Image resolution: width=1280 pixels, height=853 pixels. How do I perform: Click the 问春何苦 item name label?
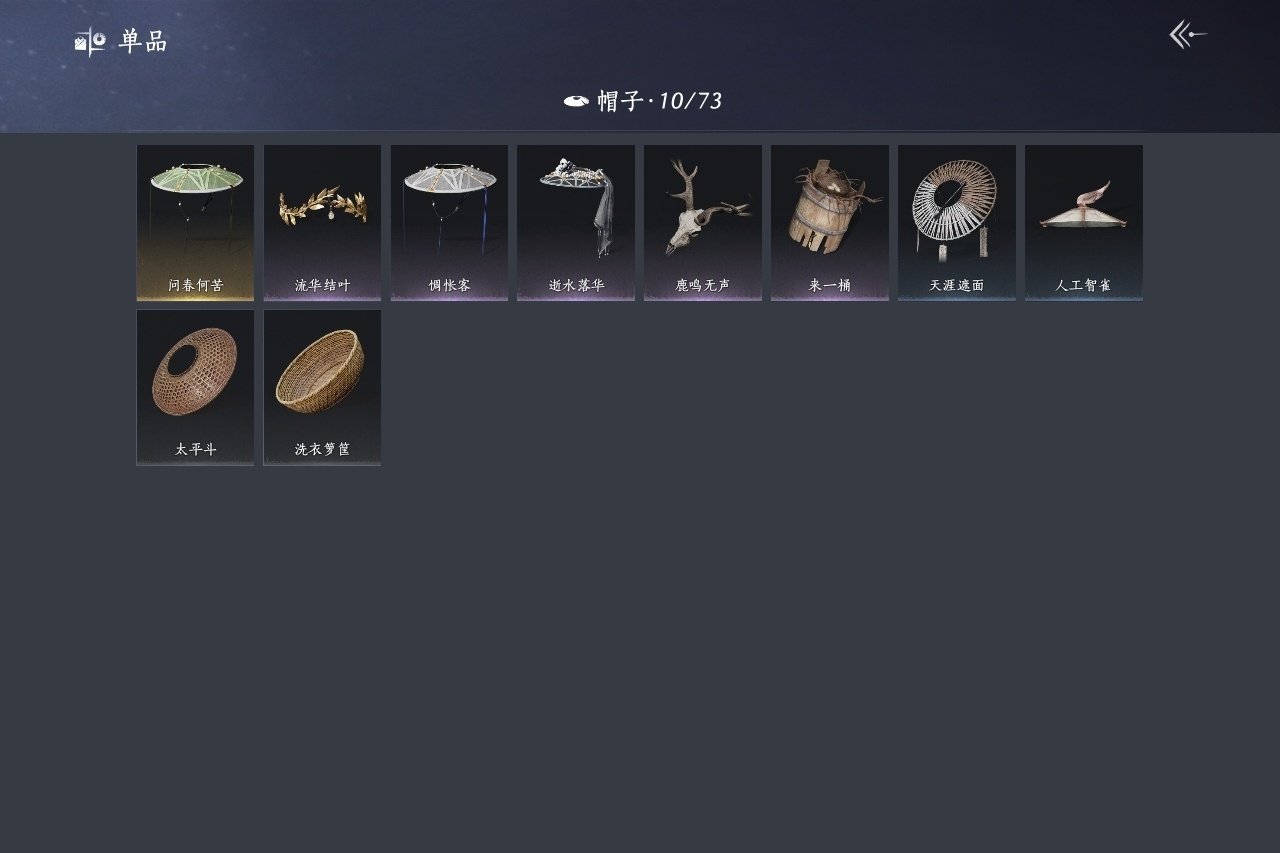195,286
